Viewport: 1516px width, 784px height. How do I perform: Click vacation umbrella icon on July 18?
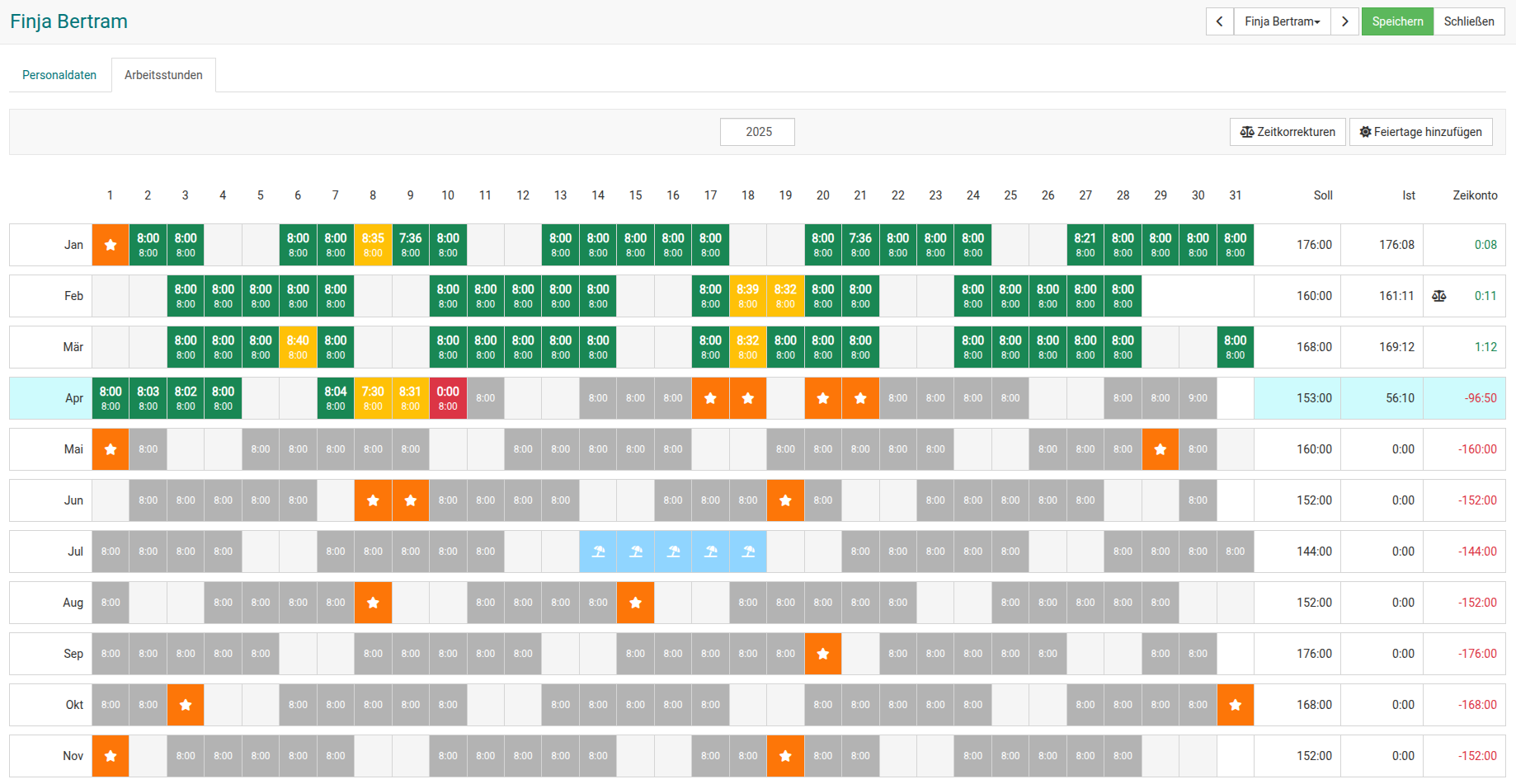click(748, 552)
